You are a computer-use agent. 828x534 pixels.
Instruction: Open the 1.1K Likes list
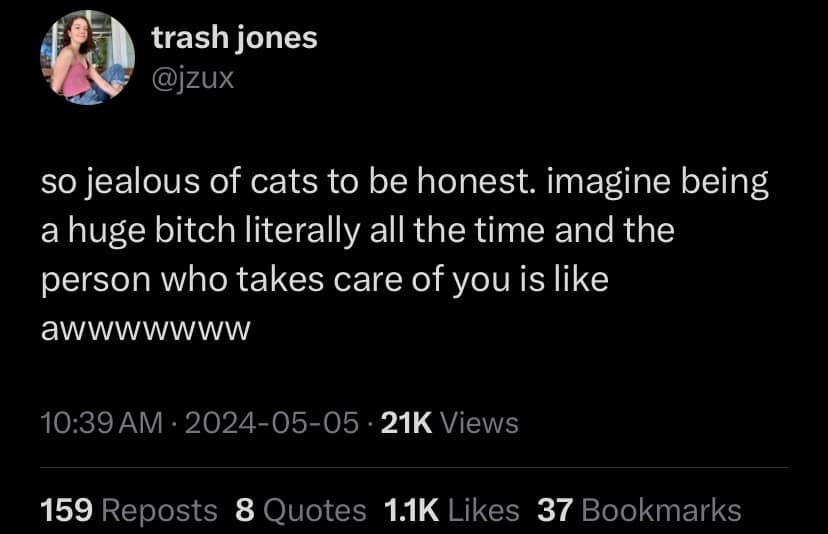tap(452, 510)
